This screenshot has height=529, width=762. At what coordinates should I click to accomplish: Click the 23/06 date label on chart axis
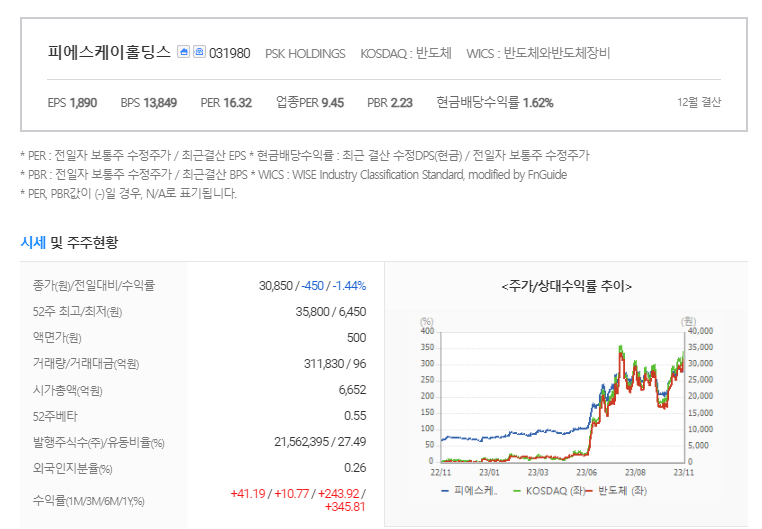click(587, 472)
